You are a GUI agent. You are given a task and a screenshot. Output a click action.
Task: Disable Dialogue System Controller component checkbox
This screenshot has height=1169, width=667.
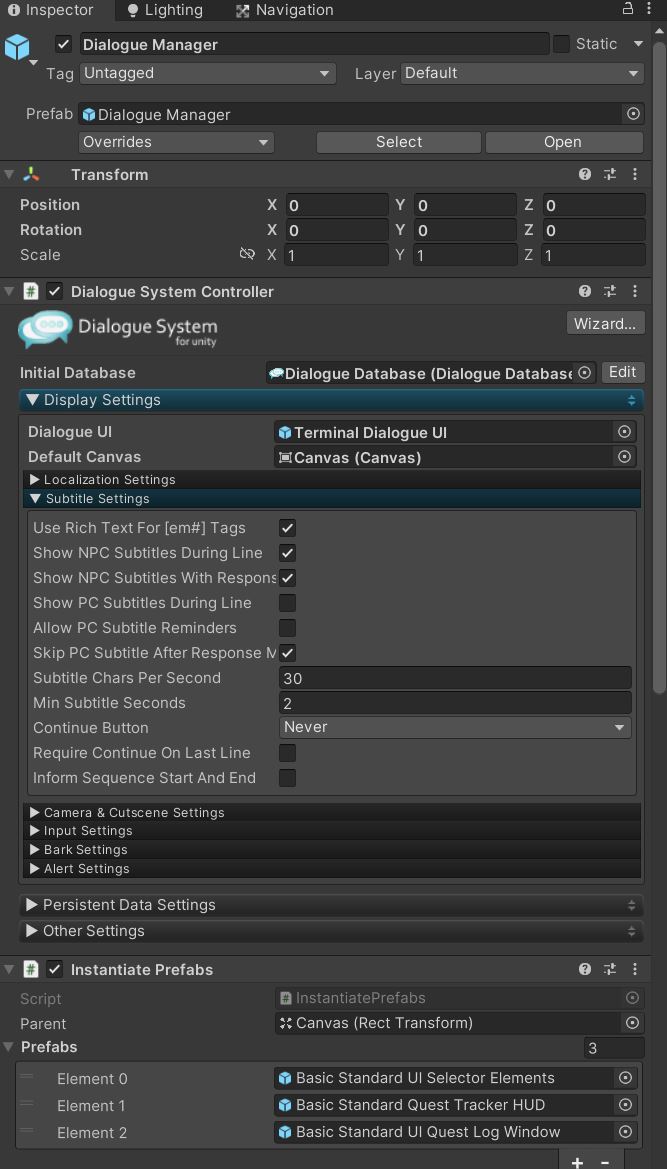(54, 292)
